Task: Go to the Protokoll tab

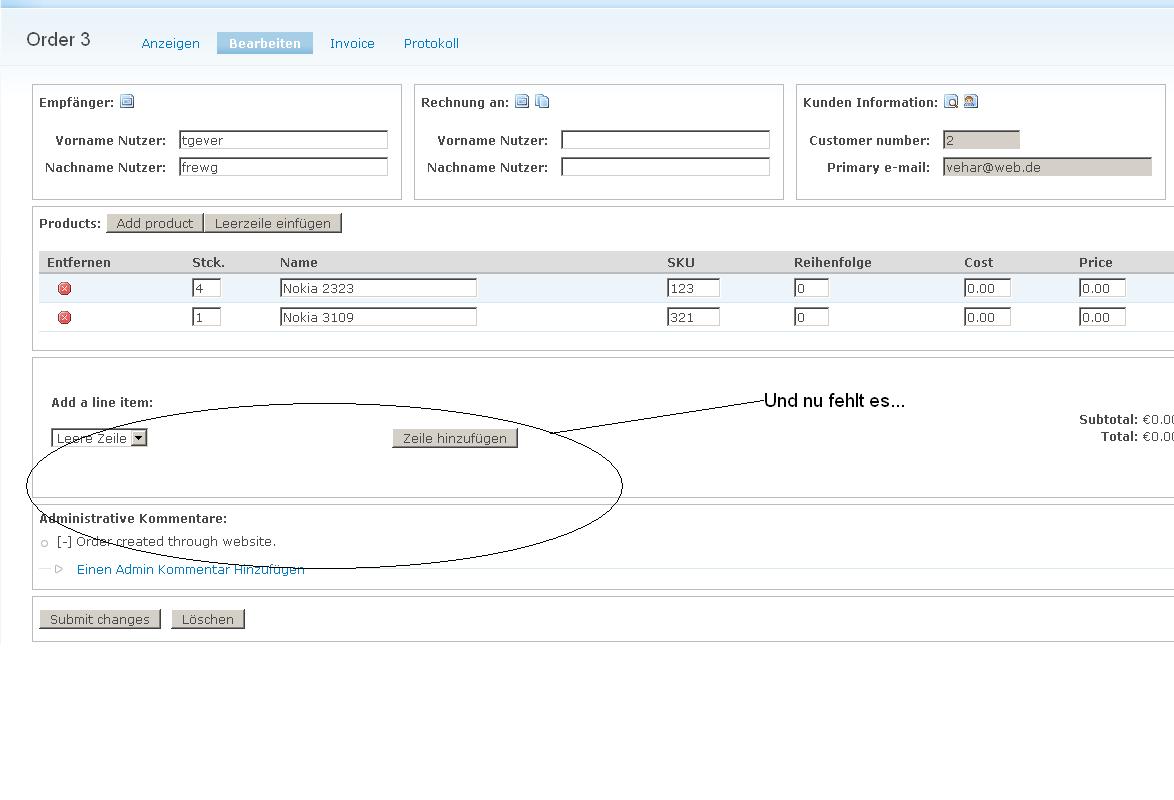Action: point(431,43)
